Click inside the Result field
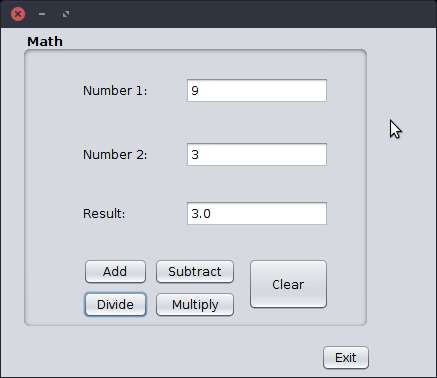Image resolution: width=437 pixels, height=378 pixels. (257, 213)
